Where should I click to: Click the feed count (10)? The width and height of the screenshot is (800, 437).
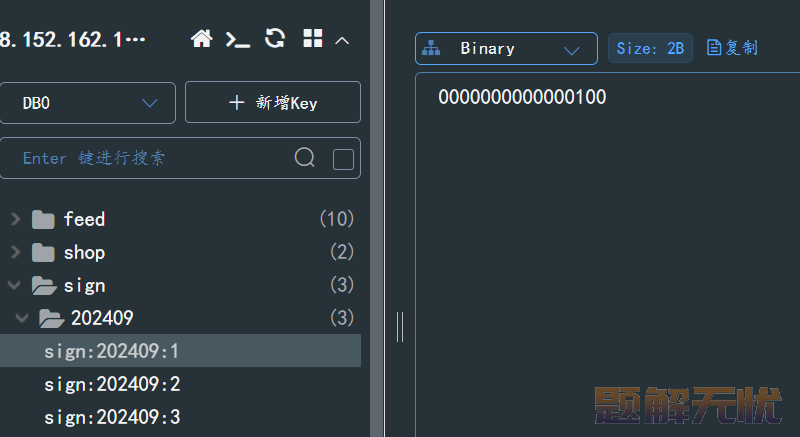pyautogui.click(x=337, y=219)
